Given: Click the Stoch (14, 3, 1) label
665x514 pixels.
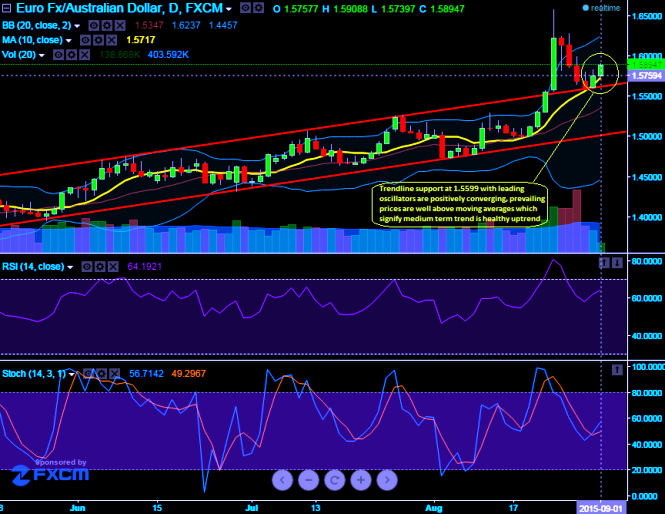Looking at the screenshot, I should click(x=34, y=374).
